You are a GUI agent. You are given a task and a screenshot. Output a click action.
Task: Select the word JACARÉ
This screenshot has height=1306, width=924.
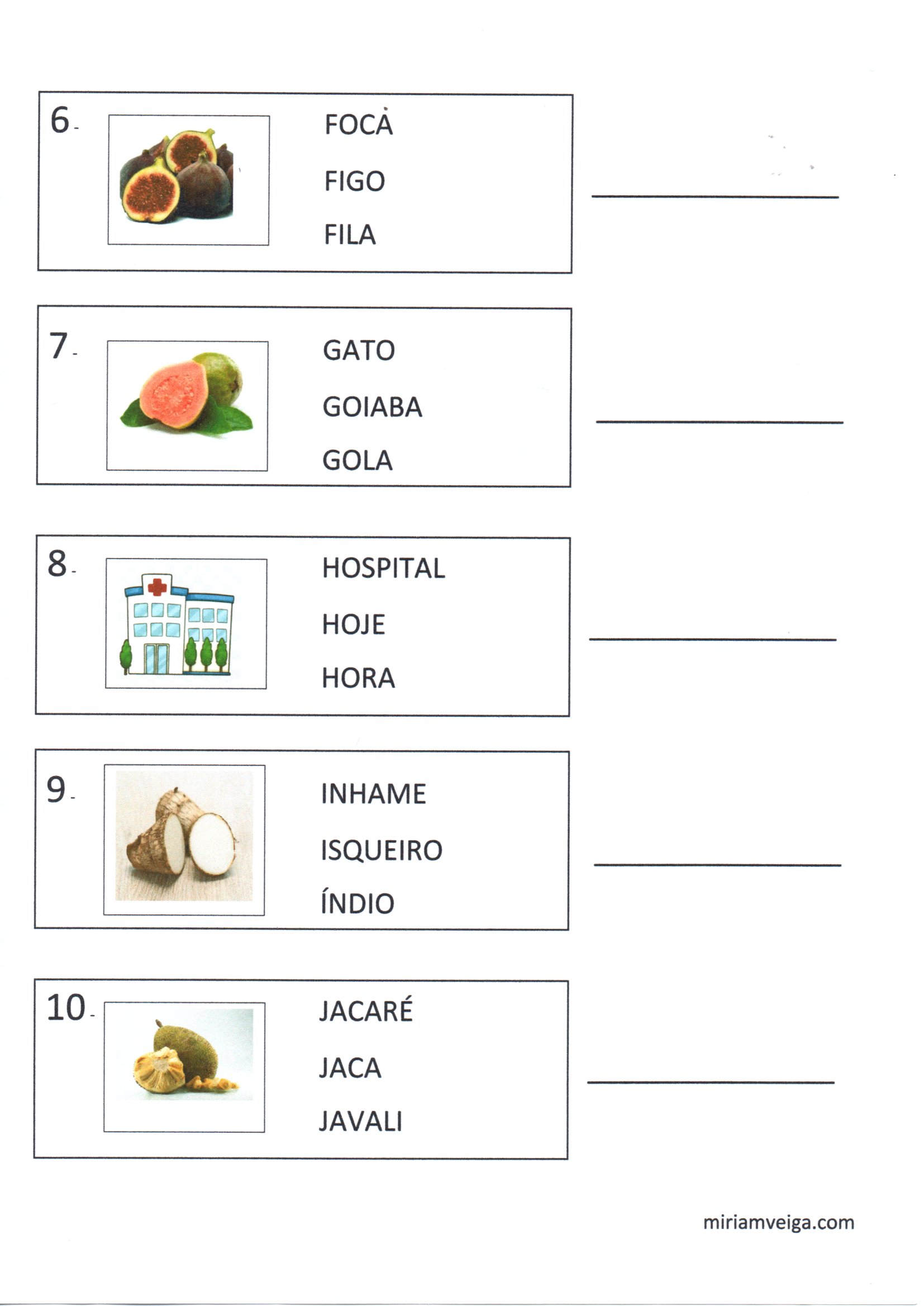pos(365,1012)
